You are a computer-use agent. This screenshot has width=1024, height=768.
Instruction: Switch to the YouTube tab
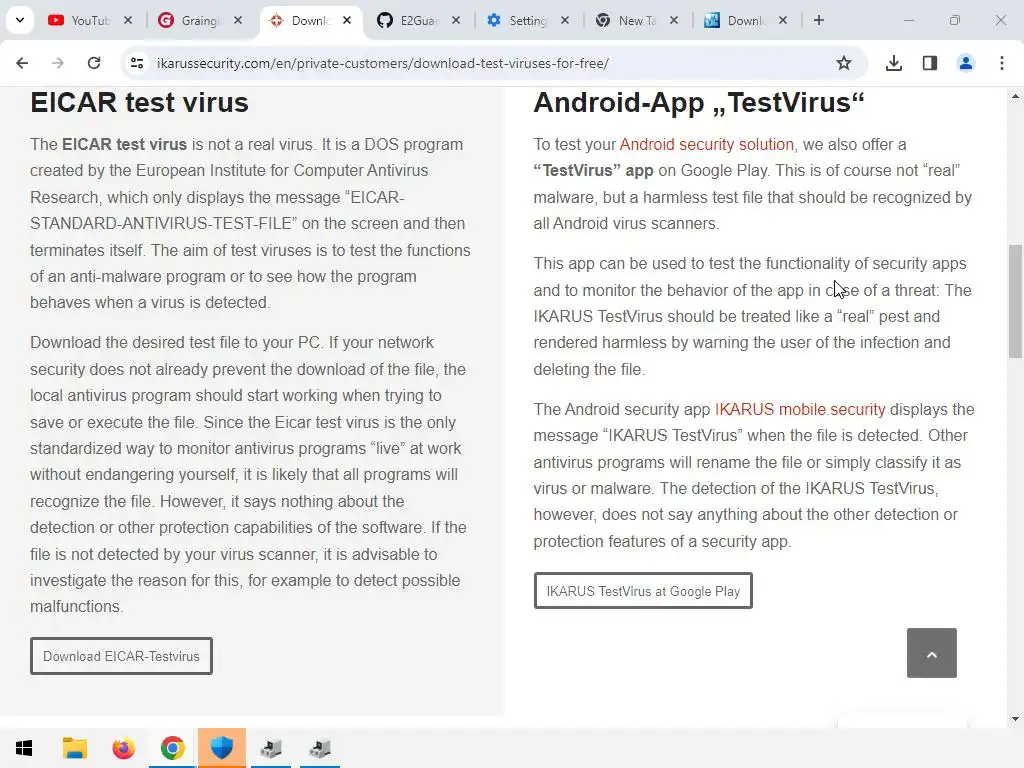click(x=80, y=21)
